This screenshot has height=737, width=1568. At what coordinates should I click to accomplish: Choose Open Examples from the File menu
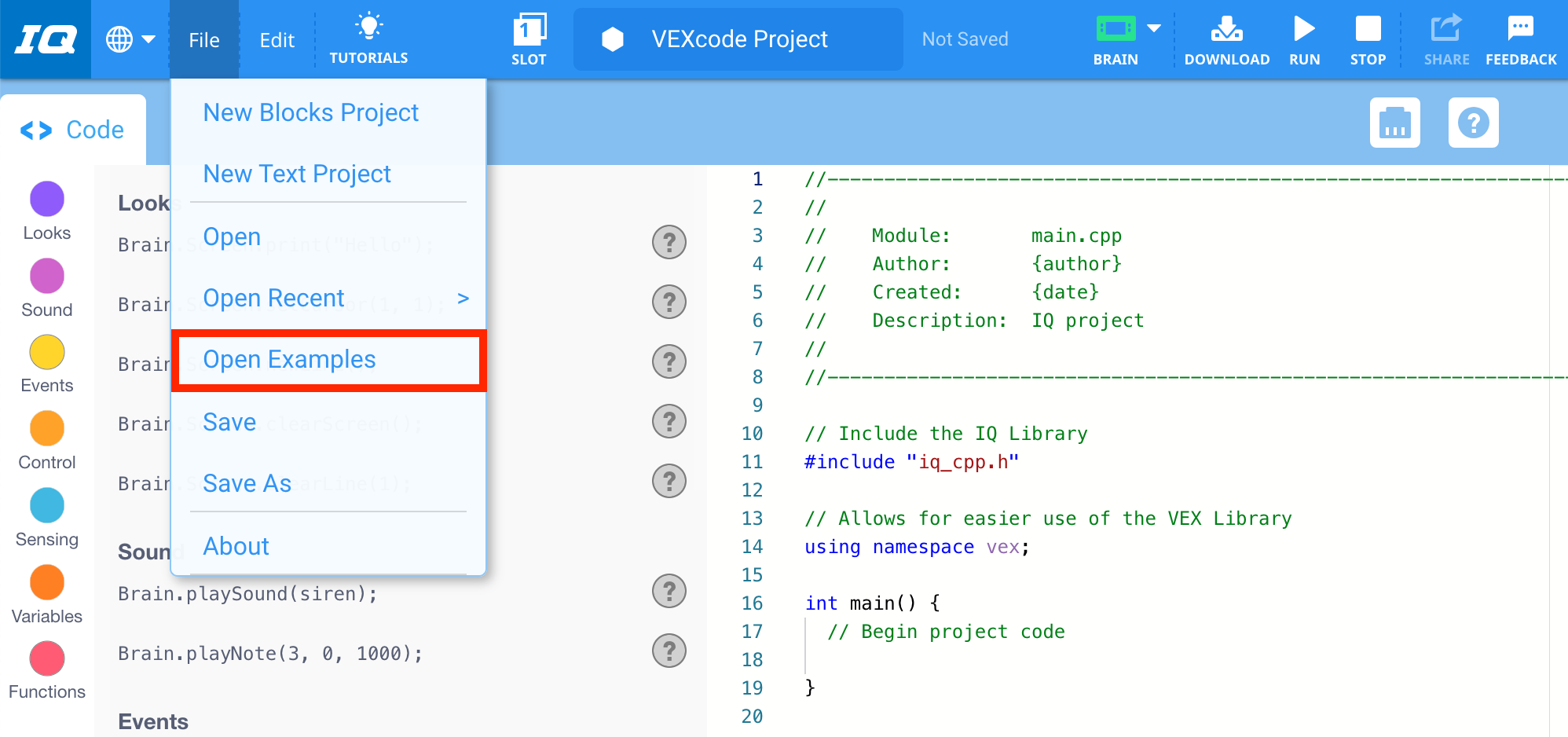pos(289,359)
